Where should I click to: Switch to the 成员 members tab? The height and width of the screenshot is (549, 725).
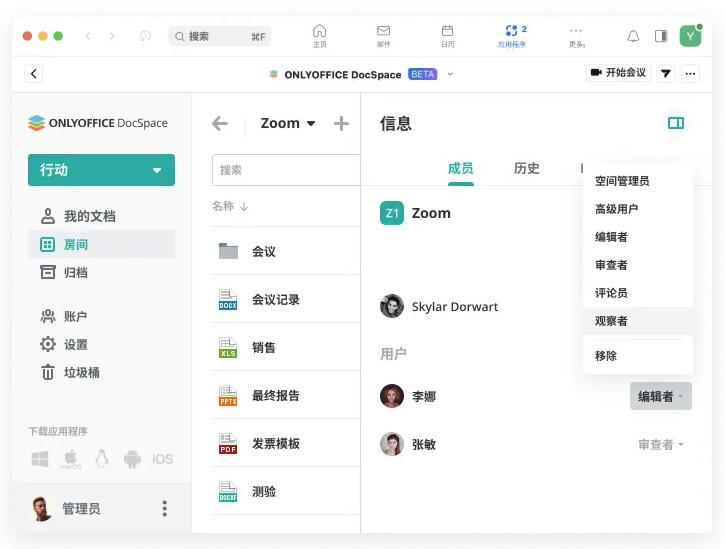pyautogui.click(x=461, y=168)
